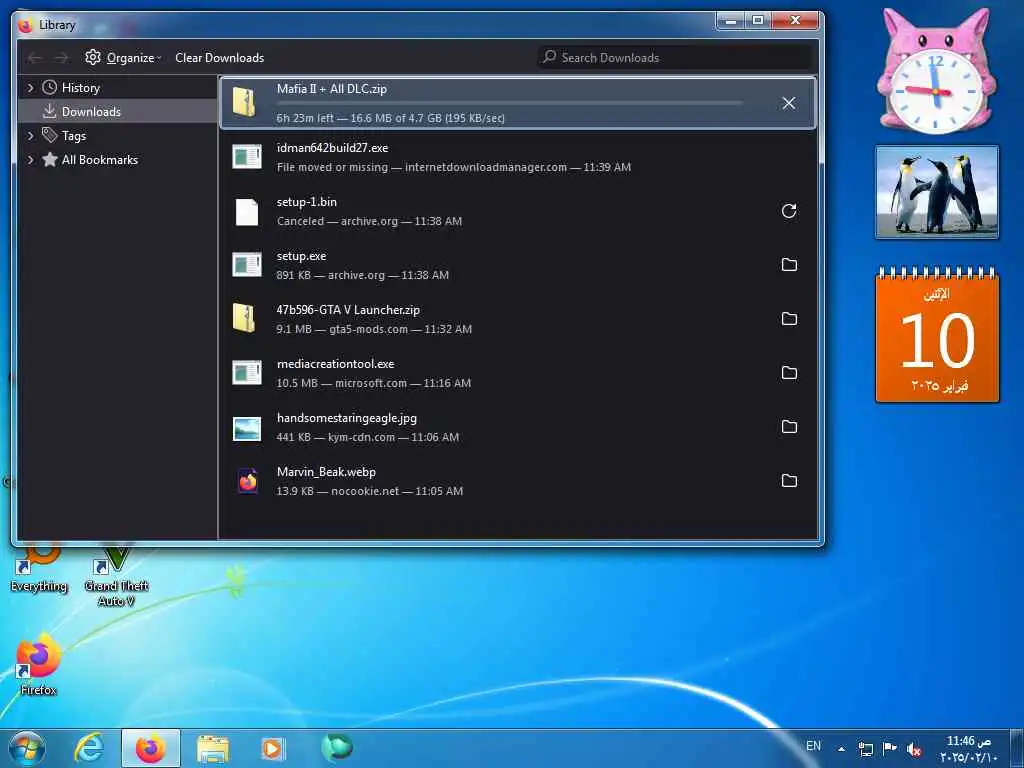Select handsomestaringeagle.jpg file name

(347, 418)
